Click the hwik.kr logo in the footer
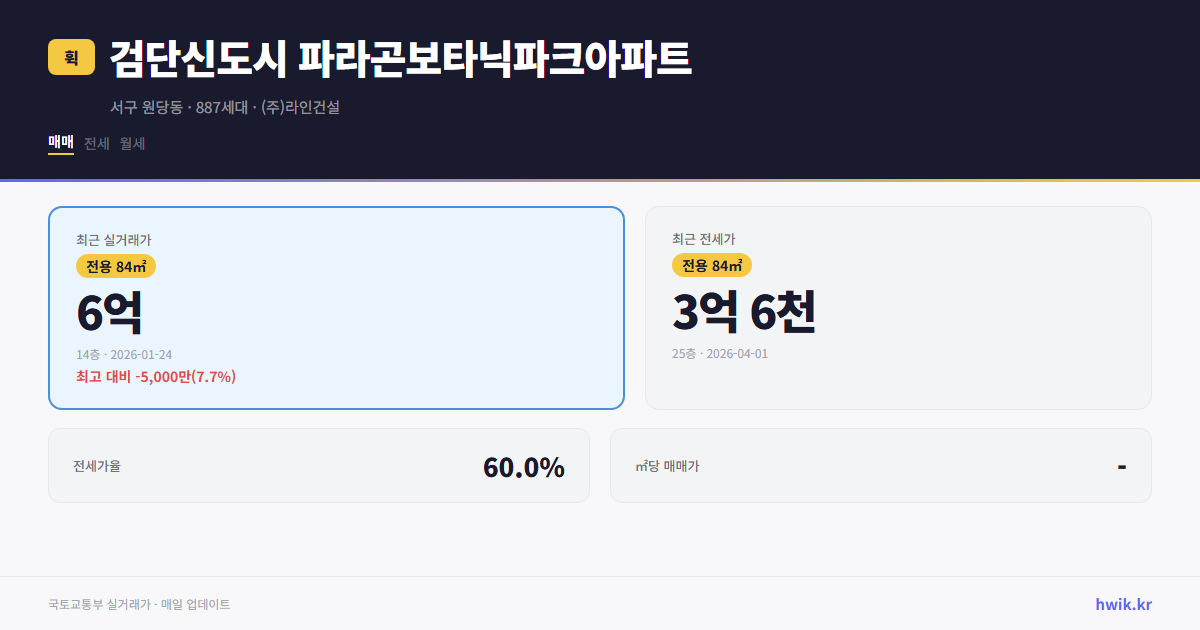The height and width of the screenshot is (630, 1200). tap(1122, 603)
